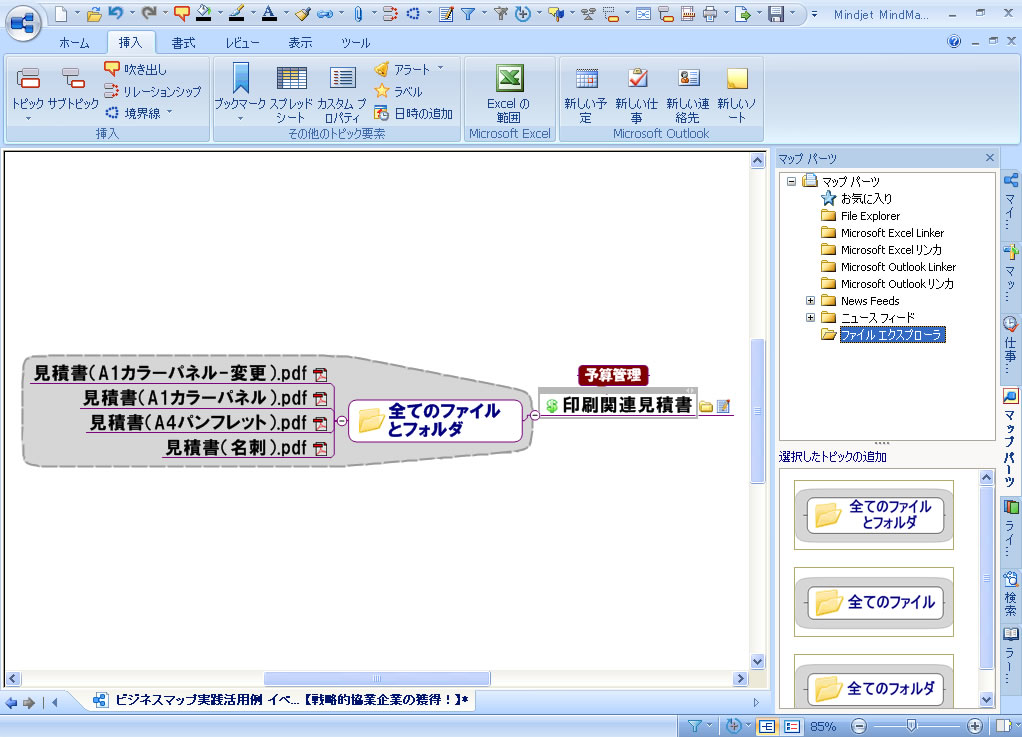Switch to outline view in status bar

(x=792, y=726)
